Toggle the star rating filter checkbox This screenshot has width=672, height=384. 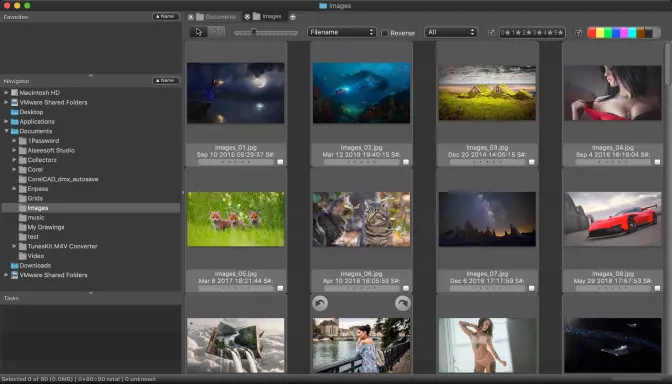pos(491,33)
